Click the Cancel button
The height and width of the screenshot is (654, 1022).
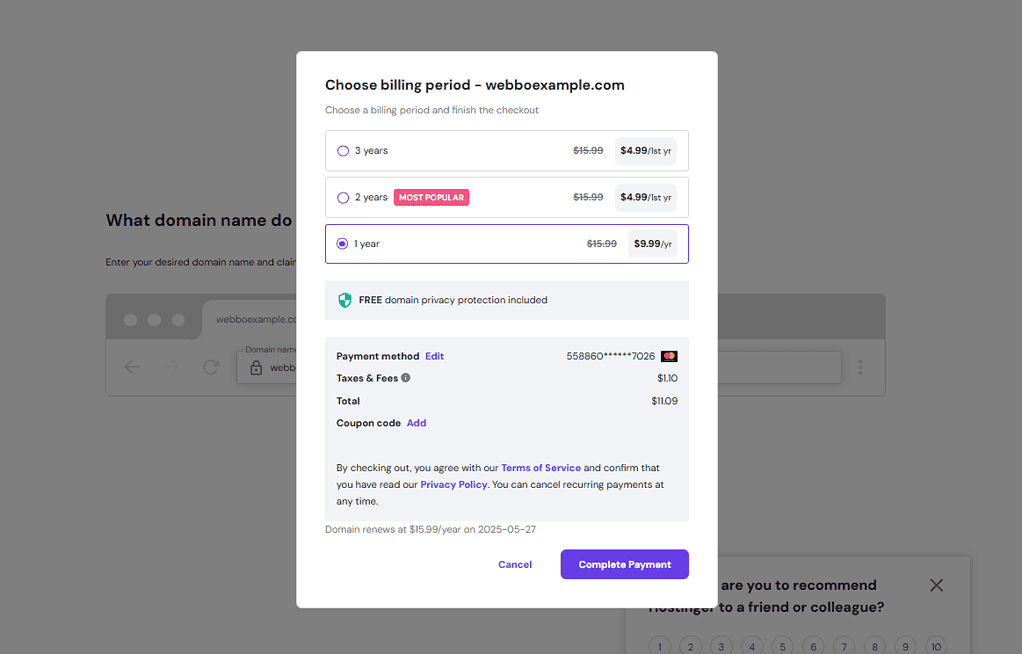click(515, 565)
